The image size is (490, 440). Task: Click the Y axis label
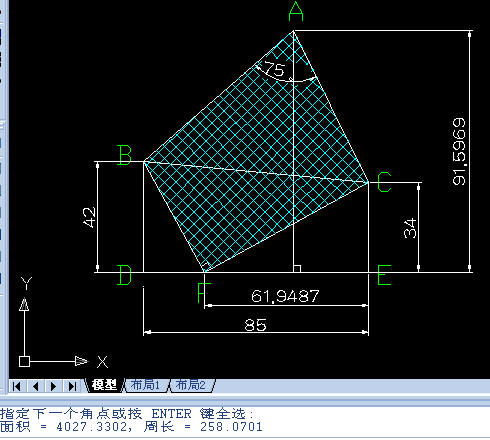point(26,283)
